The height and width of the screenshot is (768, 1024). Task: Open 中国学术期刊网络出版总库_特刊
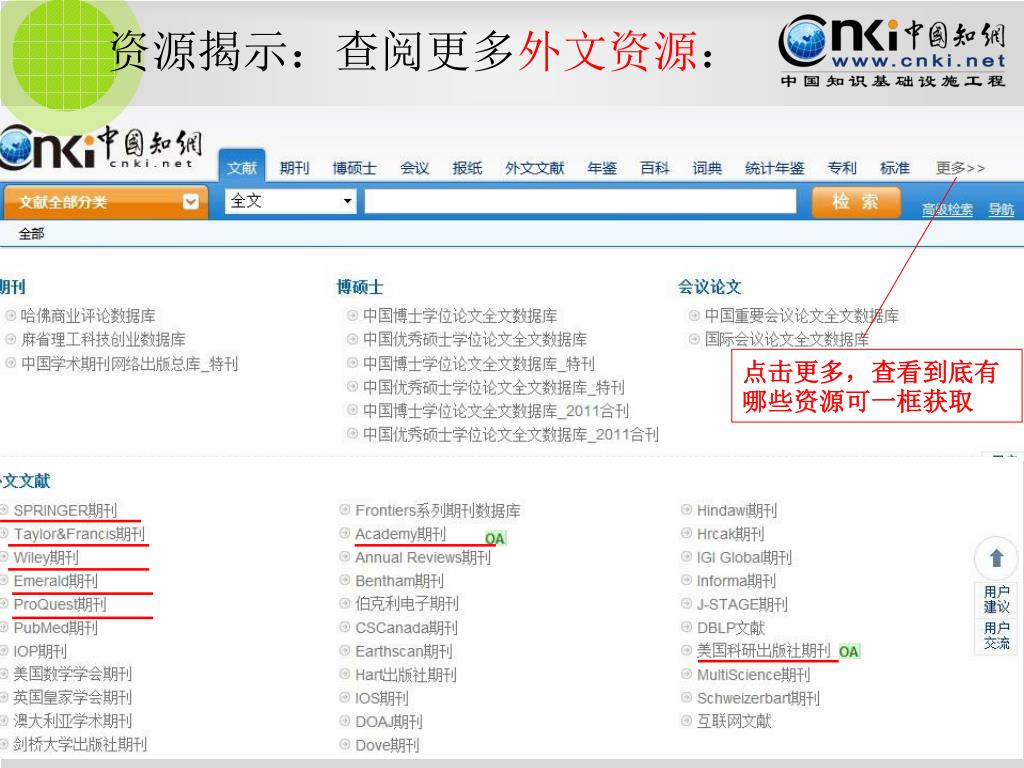point(129,364)
